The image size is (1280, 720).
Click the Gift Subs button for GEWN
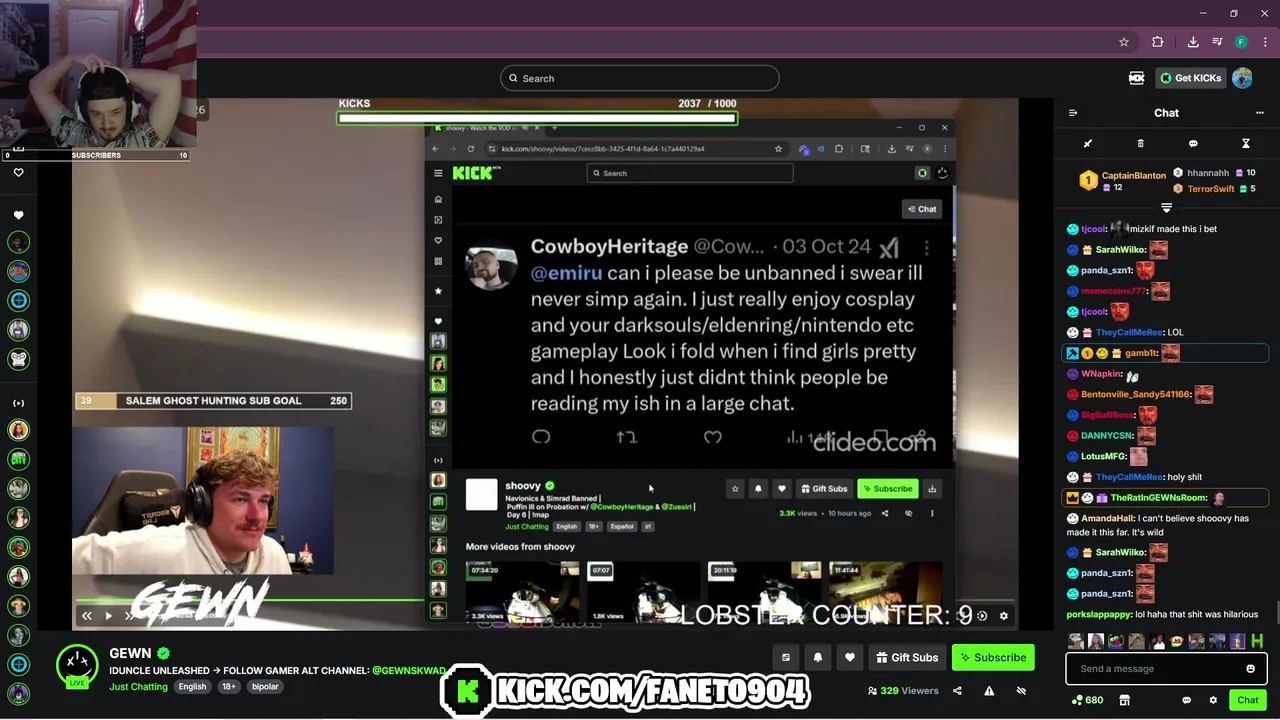[x=907, y=657]
